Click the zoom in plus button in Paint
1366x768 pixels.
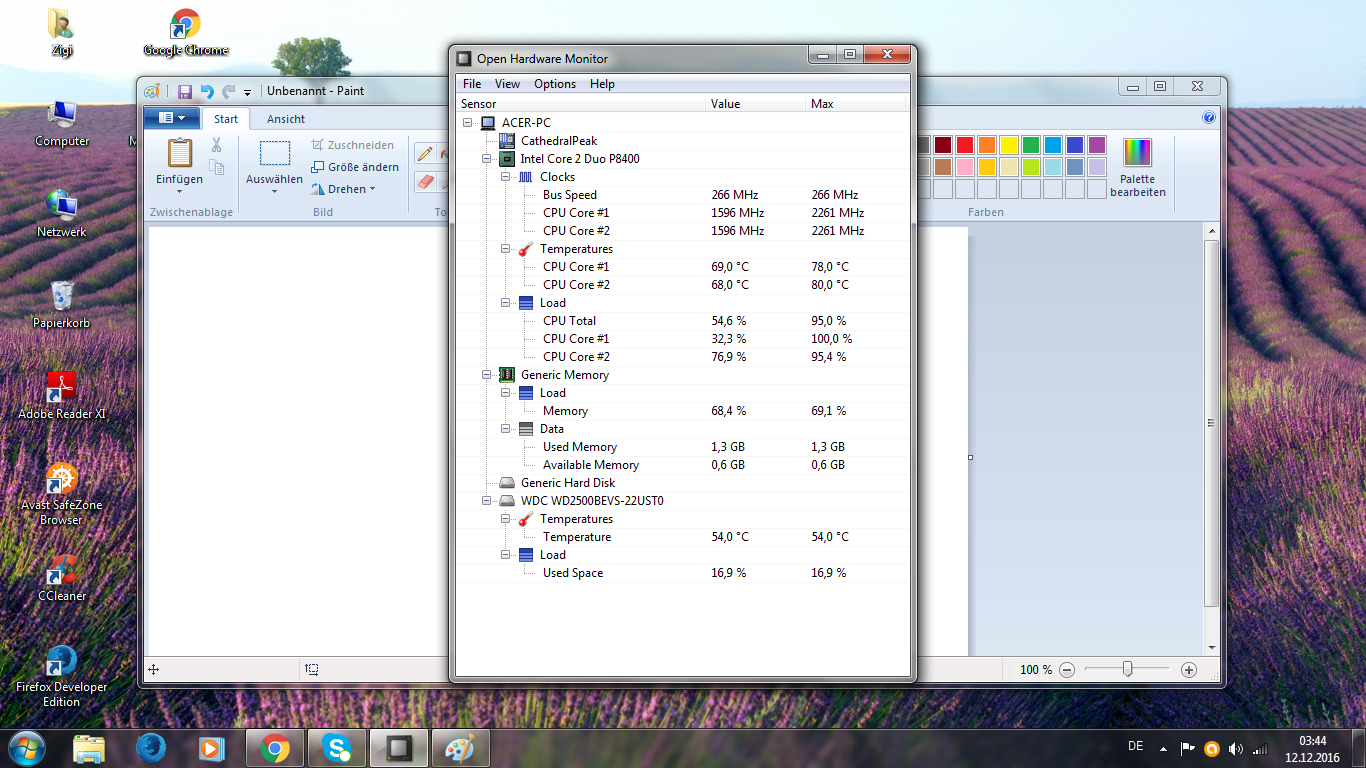click(x=1189, y=670)
